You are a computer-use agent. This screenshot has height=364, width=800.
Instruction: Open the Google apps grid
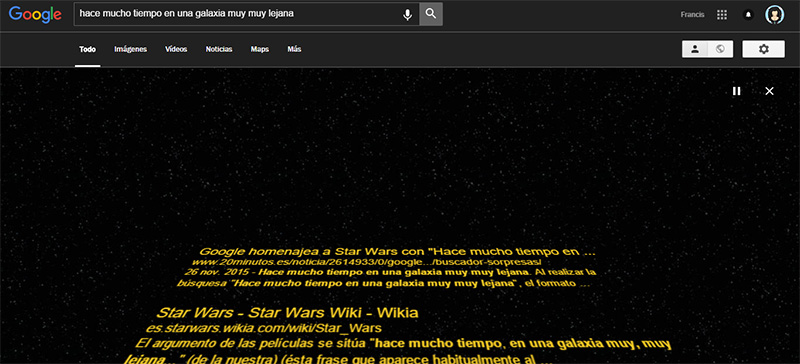click(721, 15)
